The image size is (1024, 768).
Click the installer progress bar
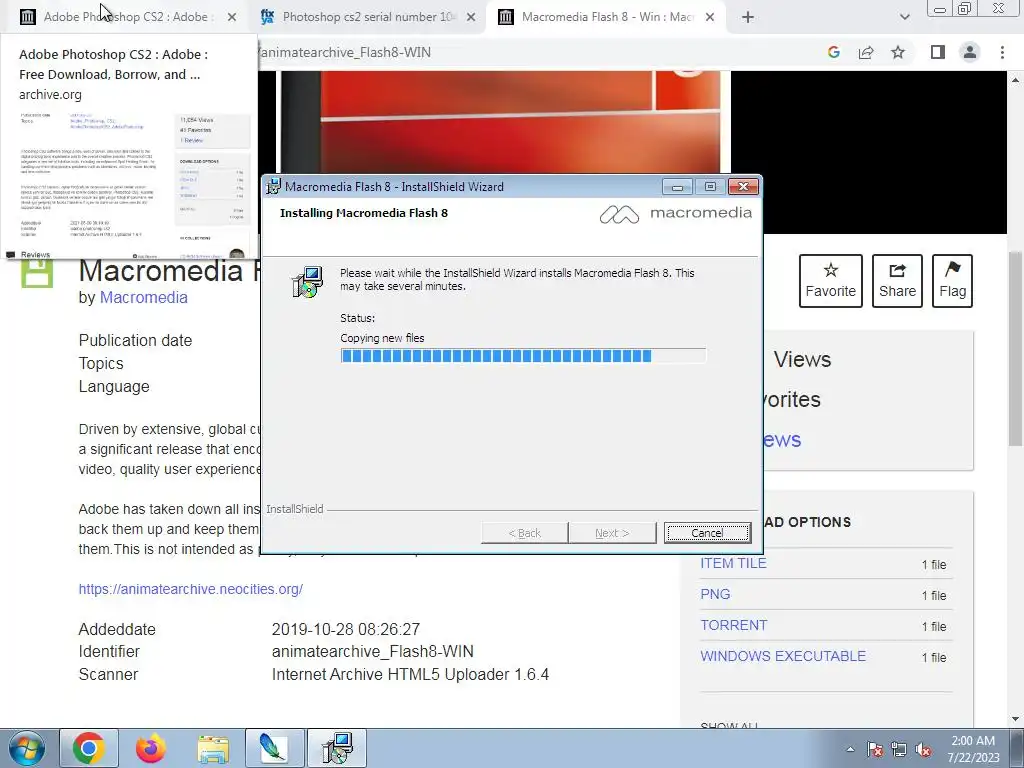[x=523, y=356]
